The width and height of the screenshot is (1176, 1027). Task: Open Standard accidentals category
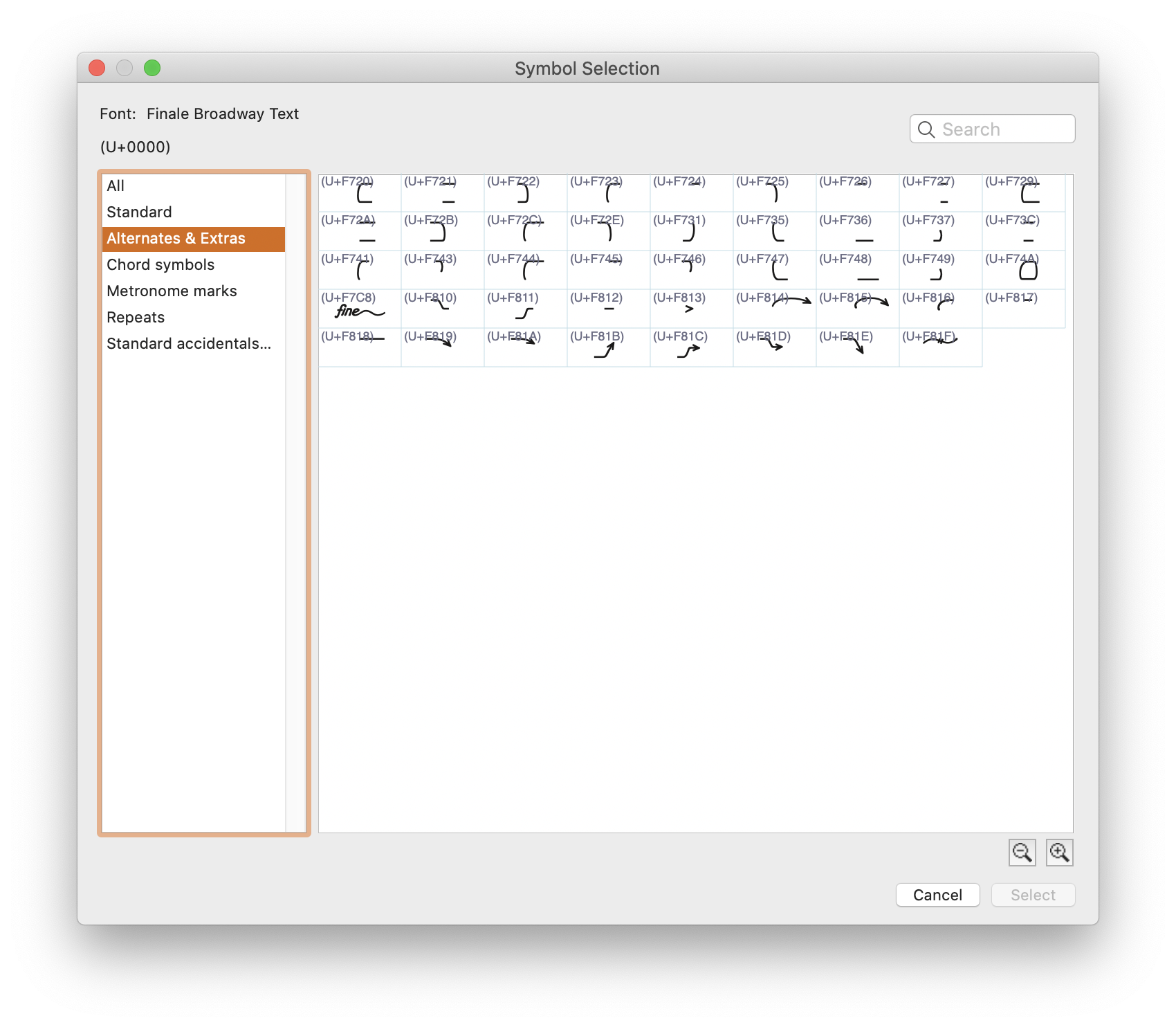coord(188,343)
